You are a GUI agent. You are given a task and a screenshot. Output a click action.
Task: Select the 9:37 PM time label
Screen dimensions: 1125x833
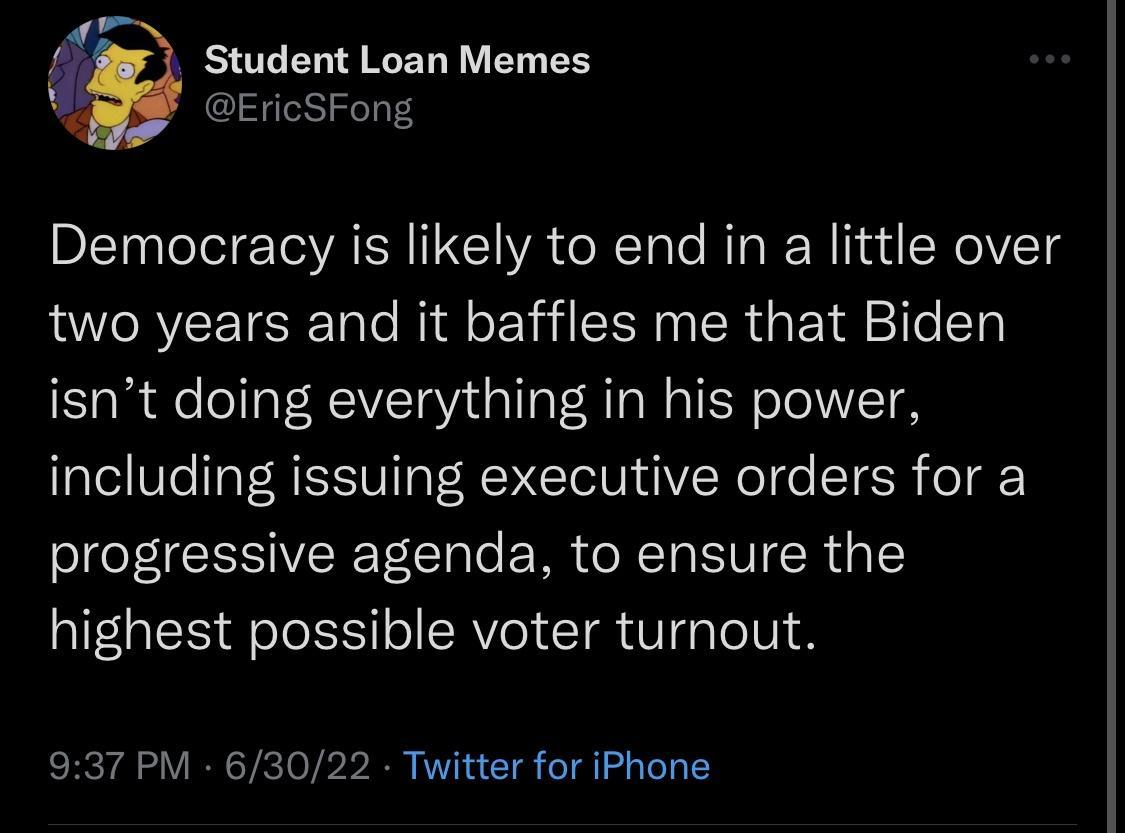(x=117, y=766)
